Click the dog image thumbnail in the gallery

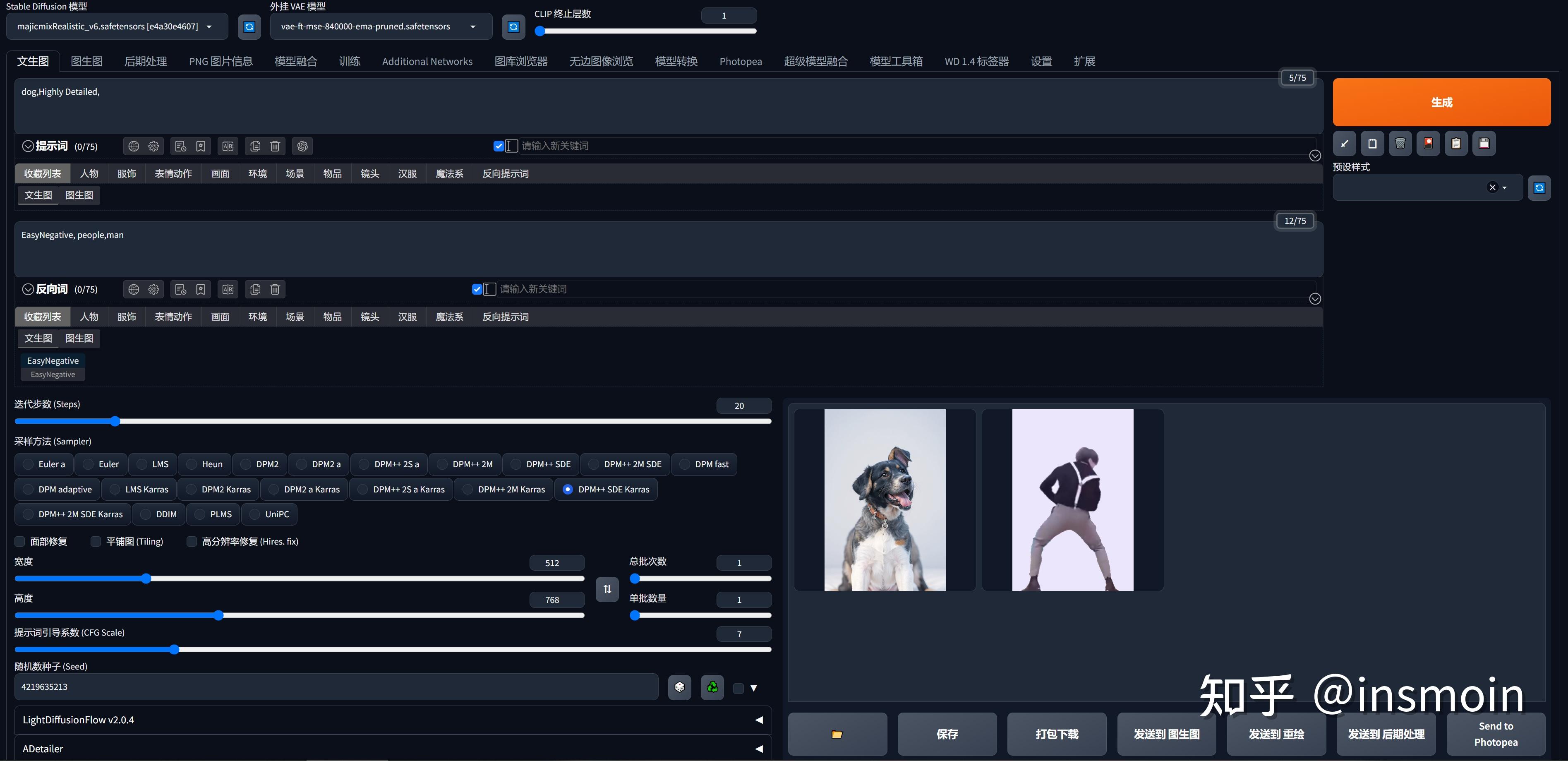tap(885, 500)
